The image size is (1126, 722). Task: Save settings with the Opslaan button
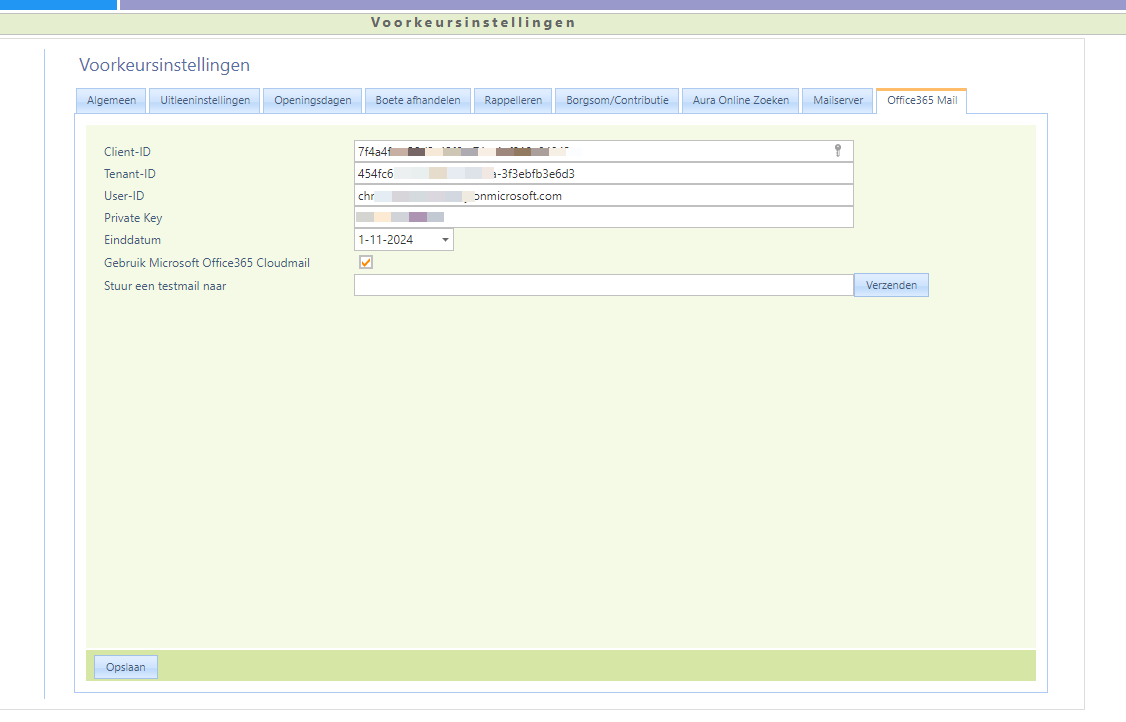point(126,667)
